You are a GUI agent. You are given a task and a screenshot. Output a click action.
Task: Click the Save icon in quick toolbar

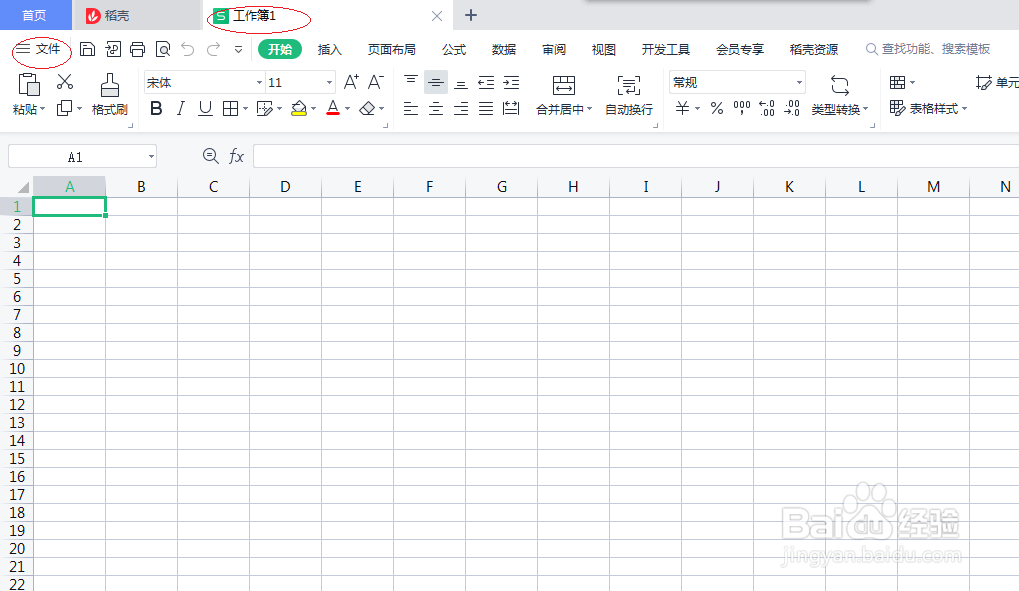click(88, 49)
